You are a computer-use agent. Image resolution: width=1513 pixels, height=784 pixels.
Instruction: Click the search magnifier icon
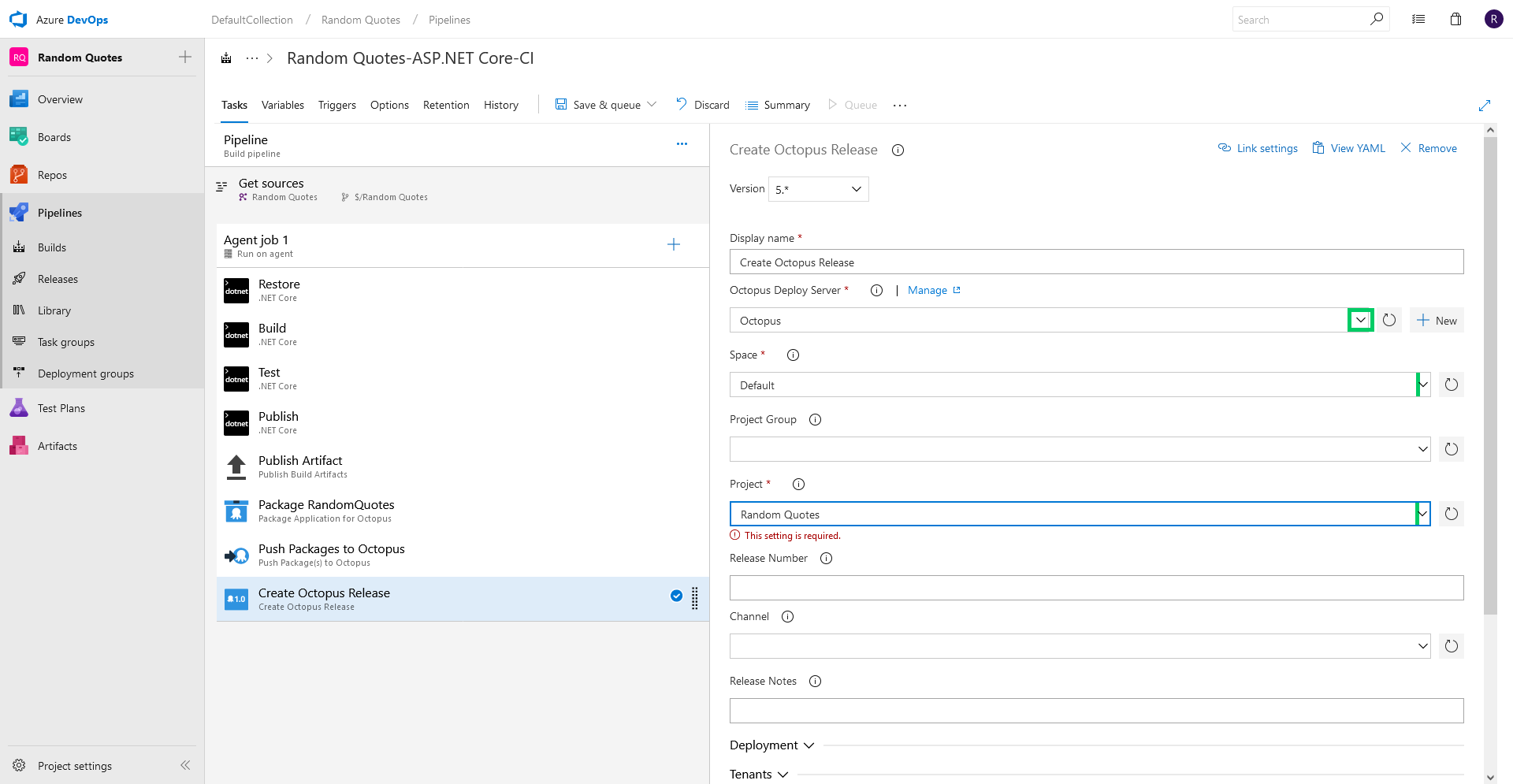click(x=1376, y=19)
